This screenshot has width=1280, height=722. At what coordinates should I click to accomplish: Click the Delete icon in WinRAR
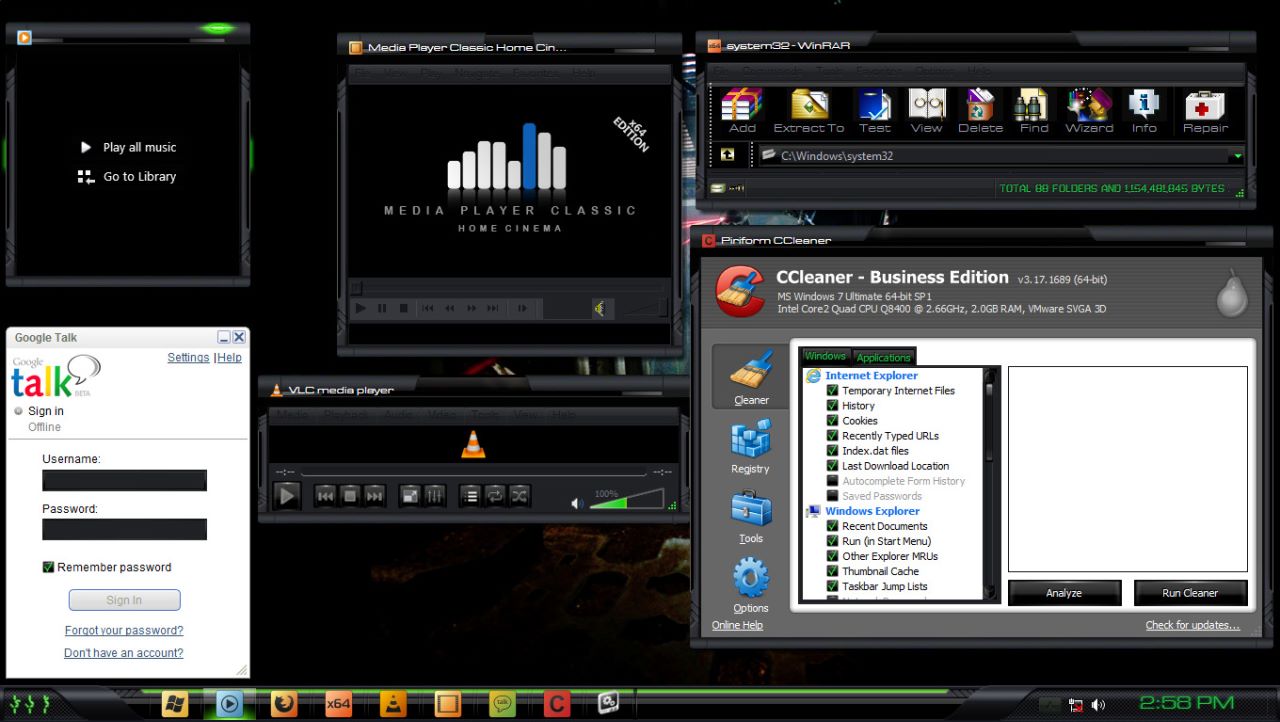(981, 110)
